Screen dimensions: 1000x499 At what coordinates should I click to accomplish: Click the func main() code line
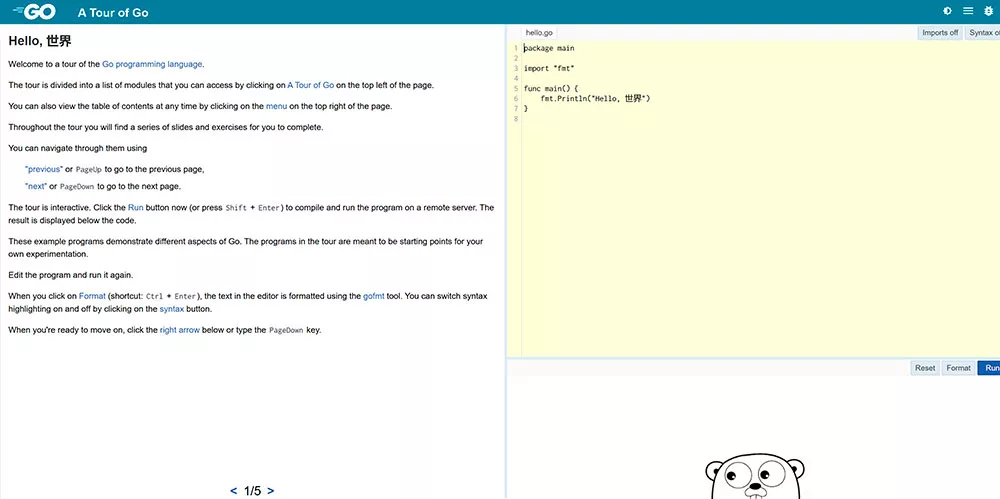[x=551, y=89]
